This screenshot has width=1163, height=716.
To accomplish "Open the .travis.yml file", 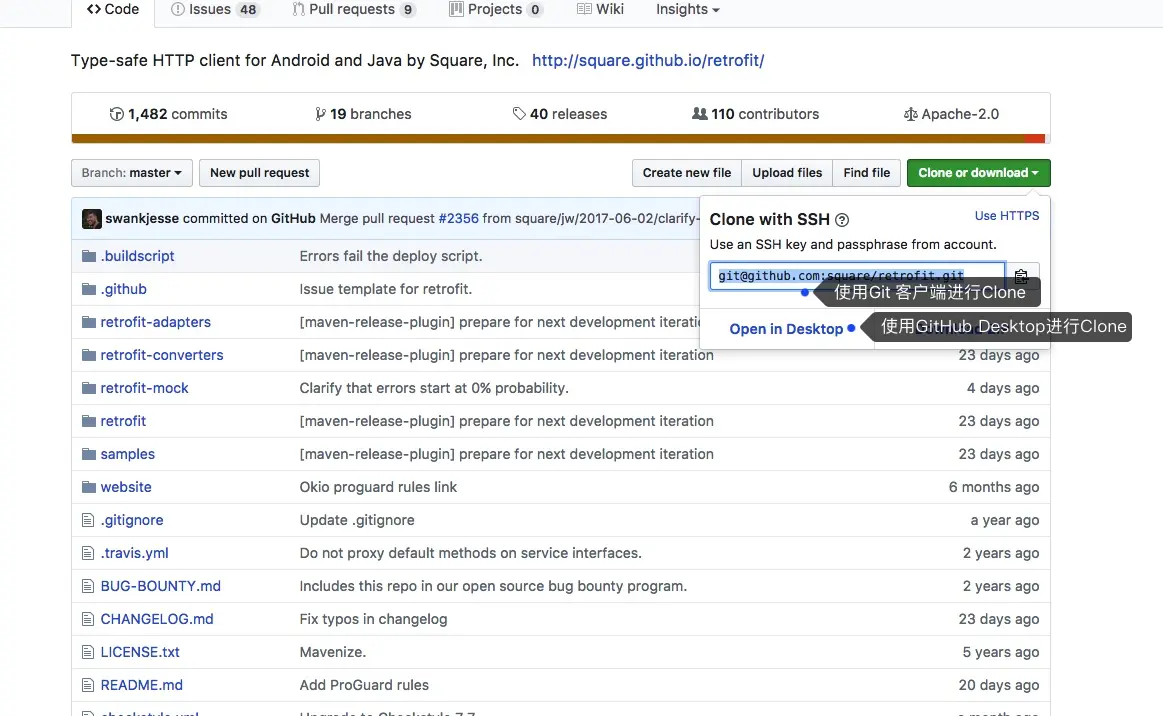I will 134,554.
